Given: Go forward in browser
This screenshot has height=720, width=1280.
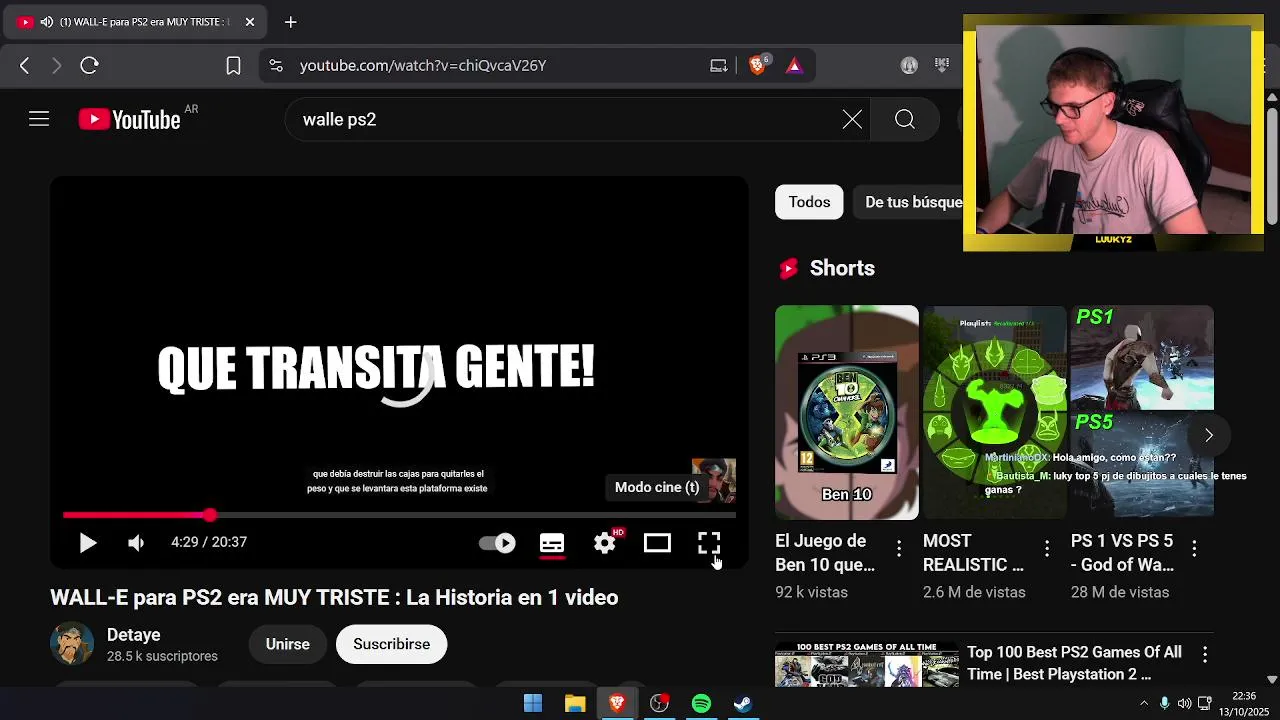Looking at the screenshot, I should click(56, 65).
